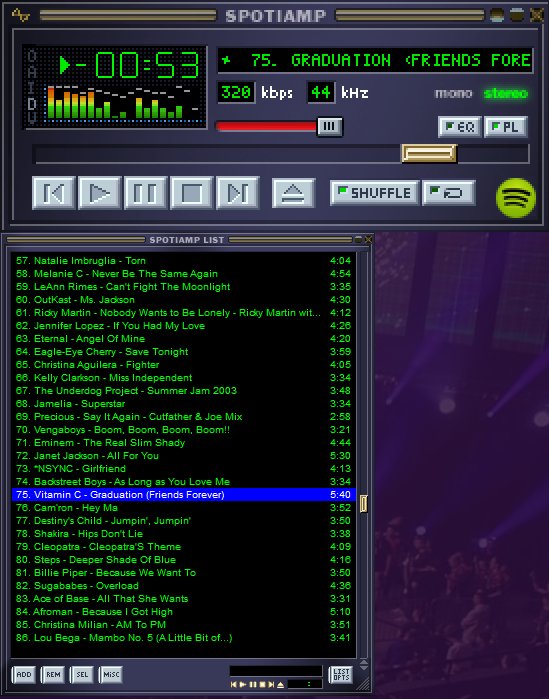Select Destiny's Child - Jumpin', Jumpin'
Image resolution: width=549 pixels, height=699 pixels.
[184, 521]
